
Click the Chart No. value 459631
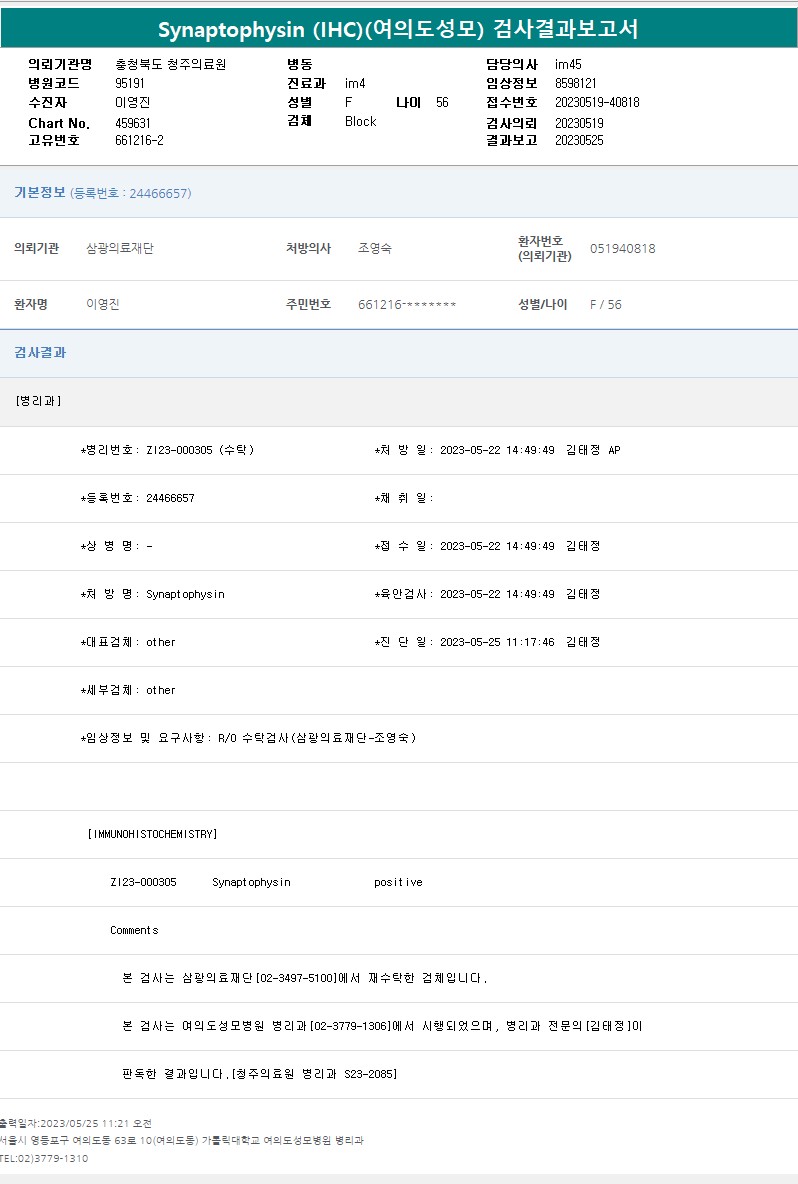(134, 123)
